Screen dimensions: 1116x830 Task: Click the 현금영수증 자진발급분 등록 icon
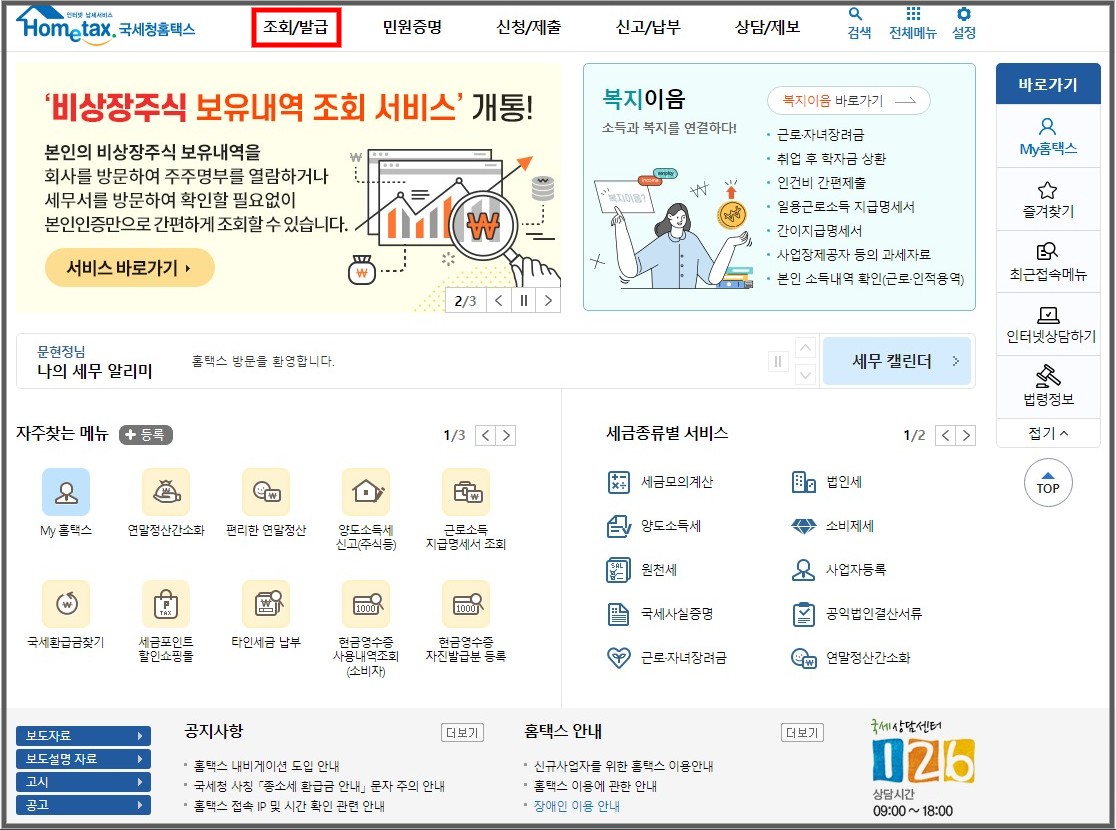coord(466,604)
